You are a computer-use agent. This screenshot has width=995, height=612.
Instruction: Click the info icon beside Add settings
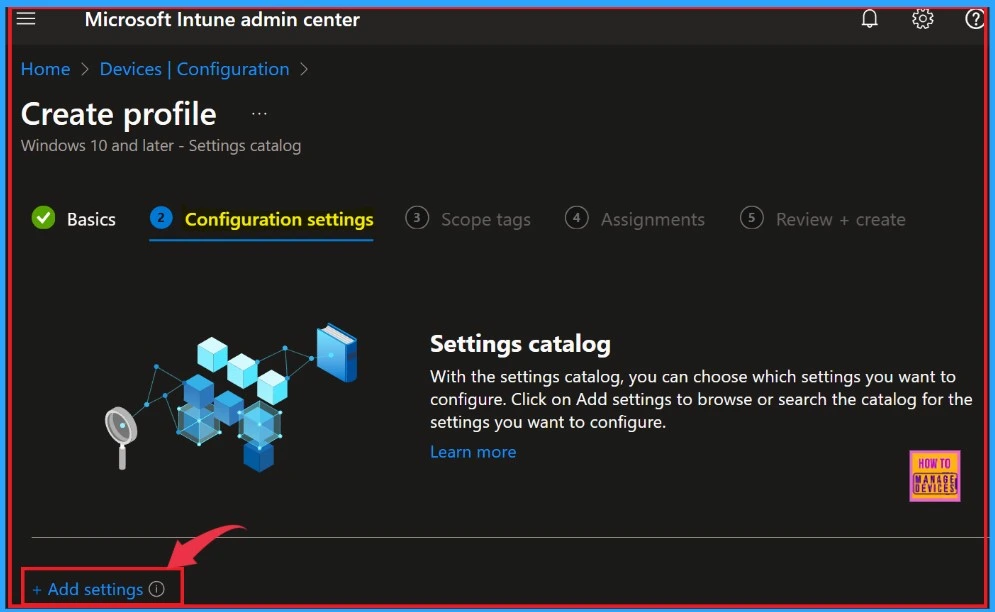(157, 589)
